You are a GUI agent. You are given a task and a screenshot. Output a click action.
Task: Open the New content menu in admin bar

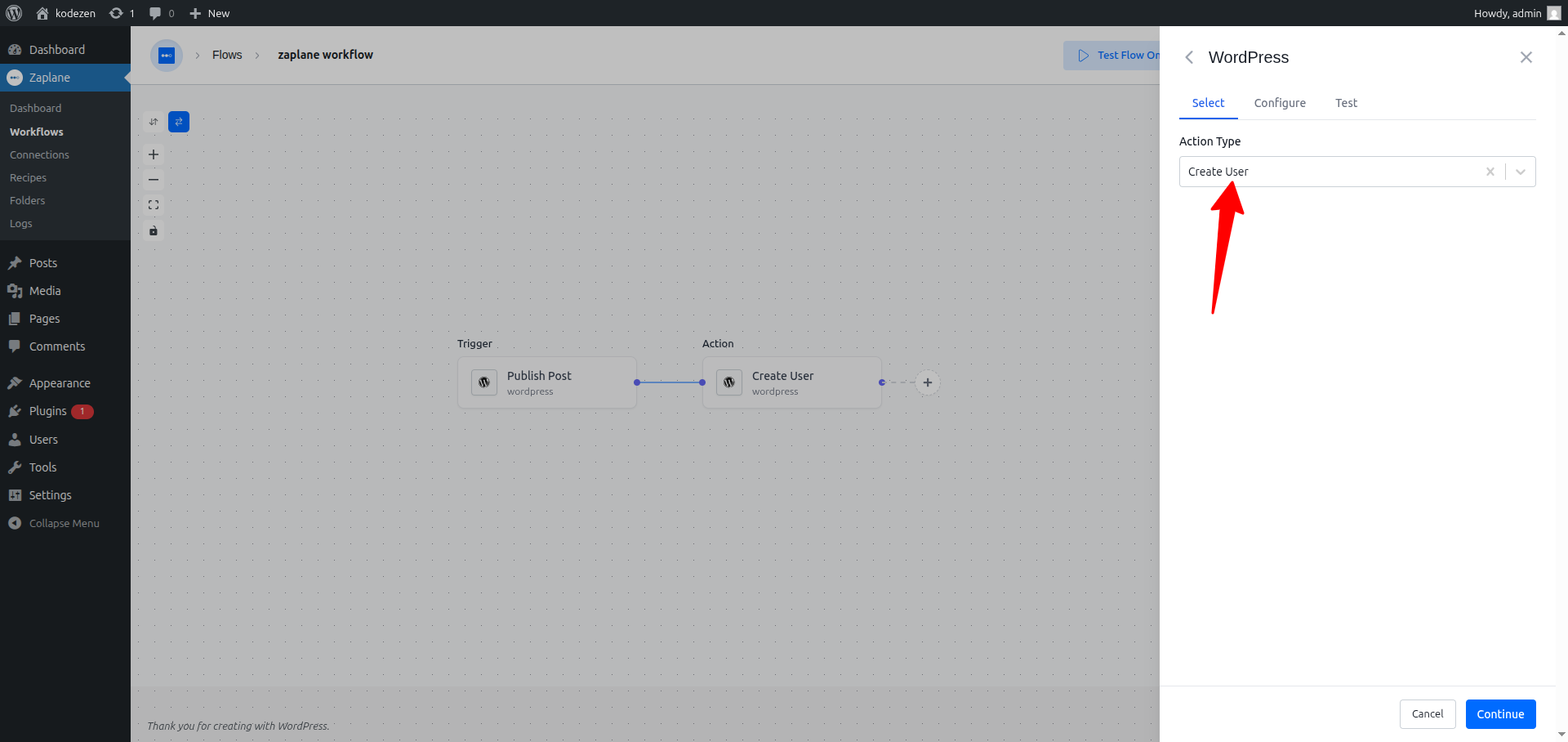coord(210,13)
